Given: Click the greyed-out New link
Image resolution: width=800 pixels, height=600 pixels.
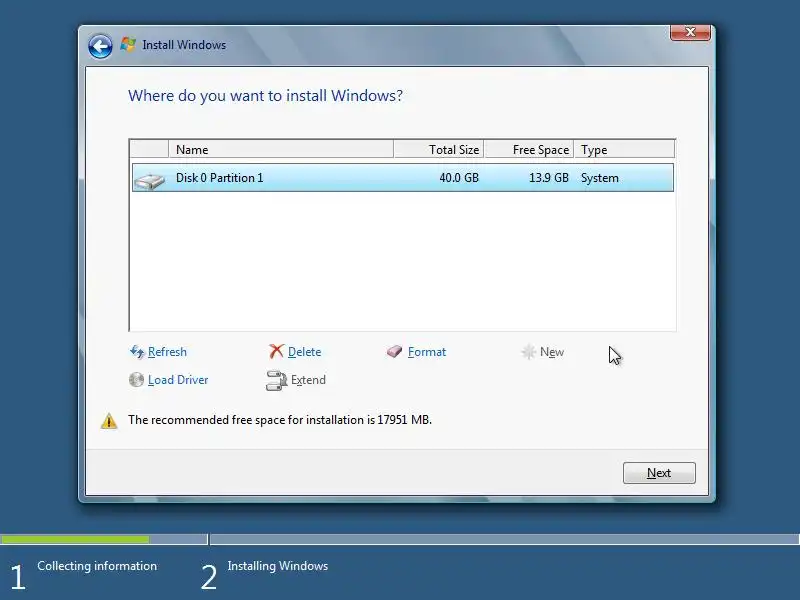Looking at the screenshot, I should pyautogui.click(x=552, y=352).
